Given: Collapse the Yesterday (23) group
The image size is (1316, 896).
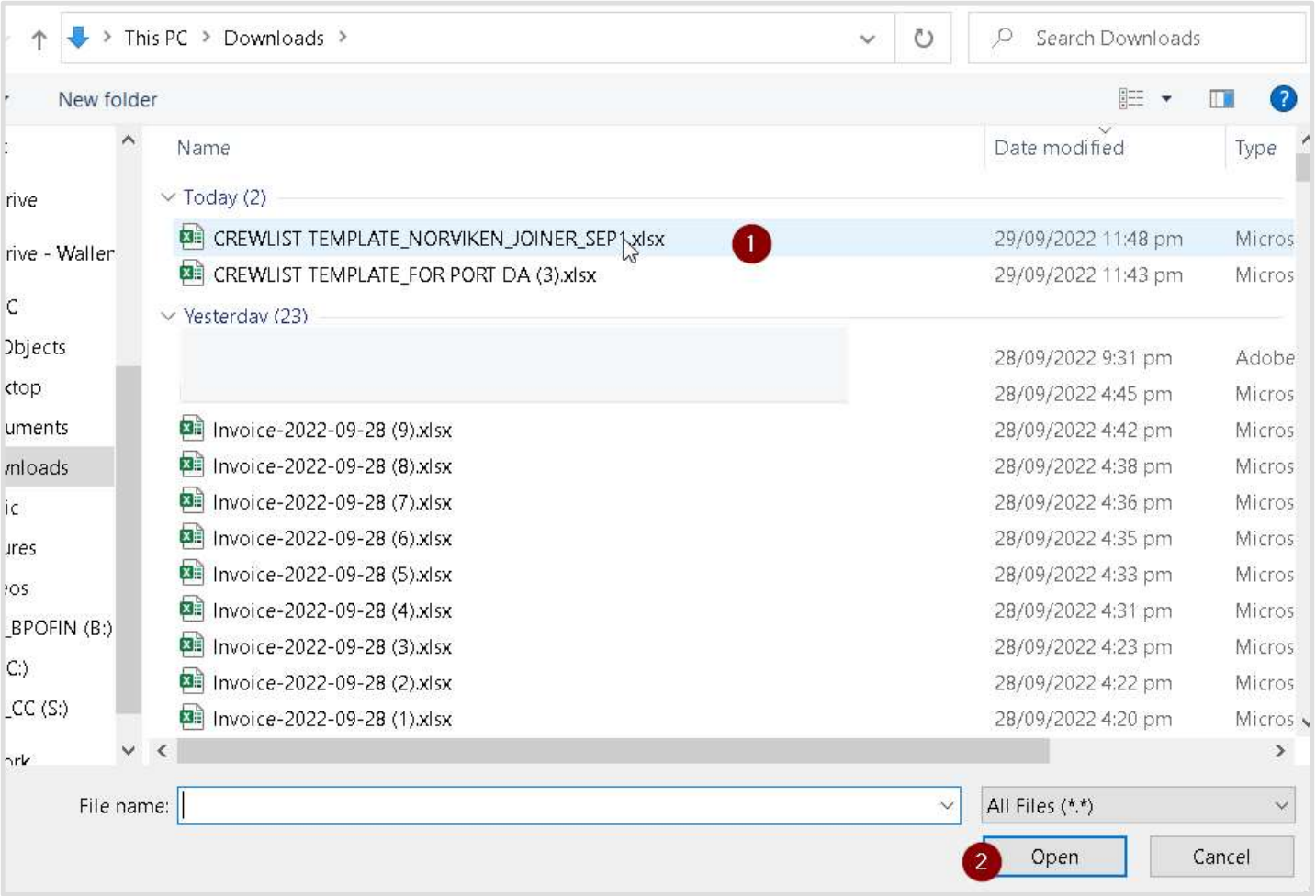Looking at the screenshot, I should (x=168, y=316).
